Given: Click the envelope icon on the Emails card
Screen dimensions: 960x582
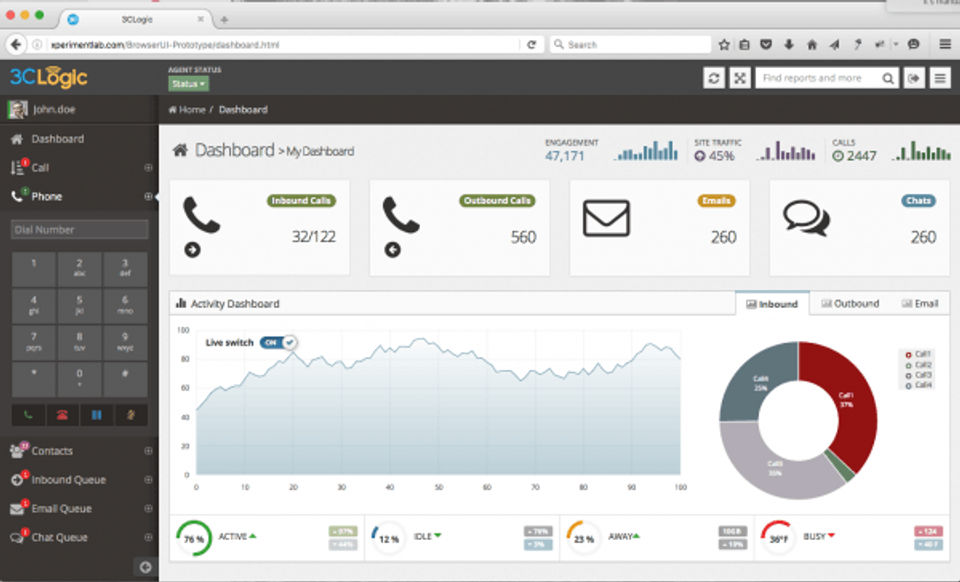Looking at the screenshot, I should coord(606,218).
